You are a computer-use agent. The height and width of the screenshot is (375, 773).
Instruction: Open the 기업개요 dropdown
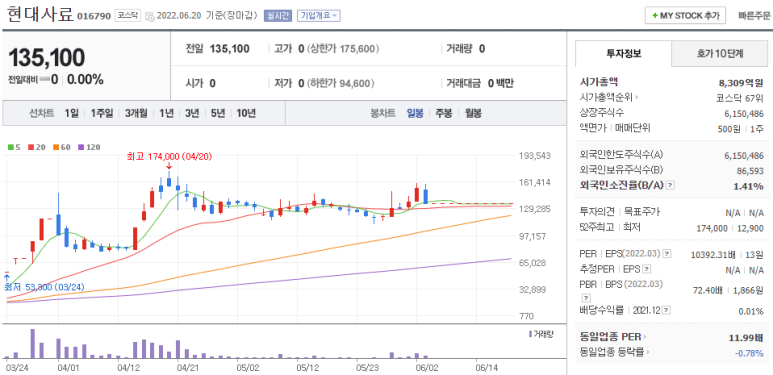click(318, 16)
